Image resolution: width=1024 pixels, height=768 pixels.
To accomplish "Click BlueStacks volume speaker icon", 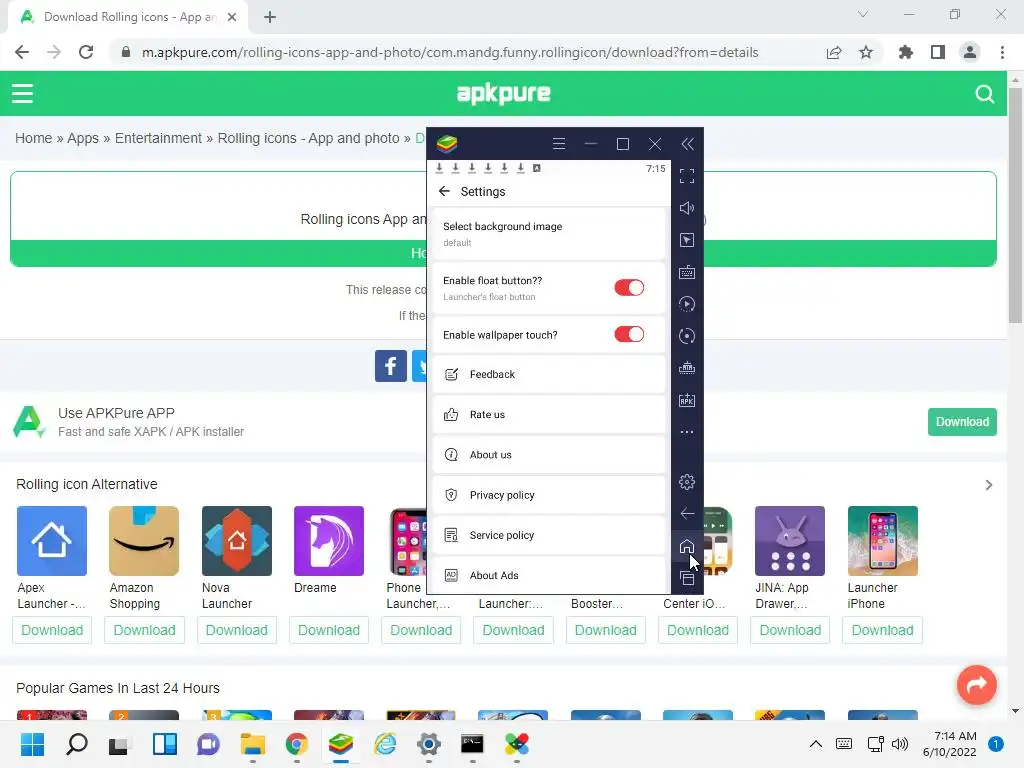I will pyautogui.click(x=686, y=208).
